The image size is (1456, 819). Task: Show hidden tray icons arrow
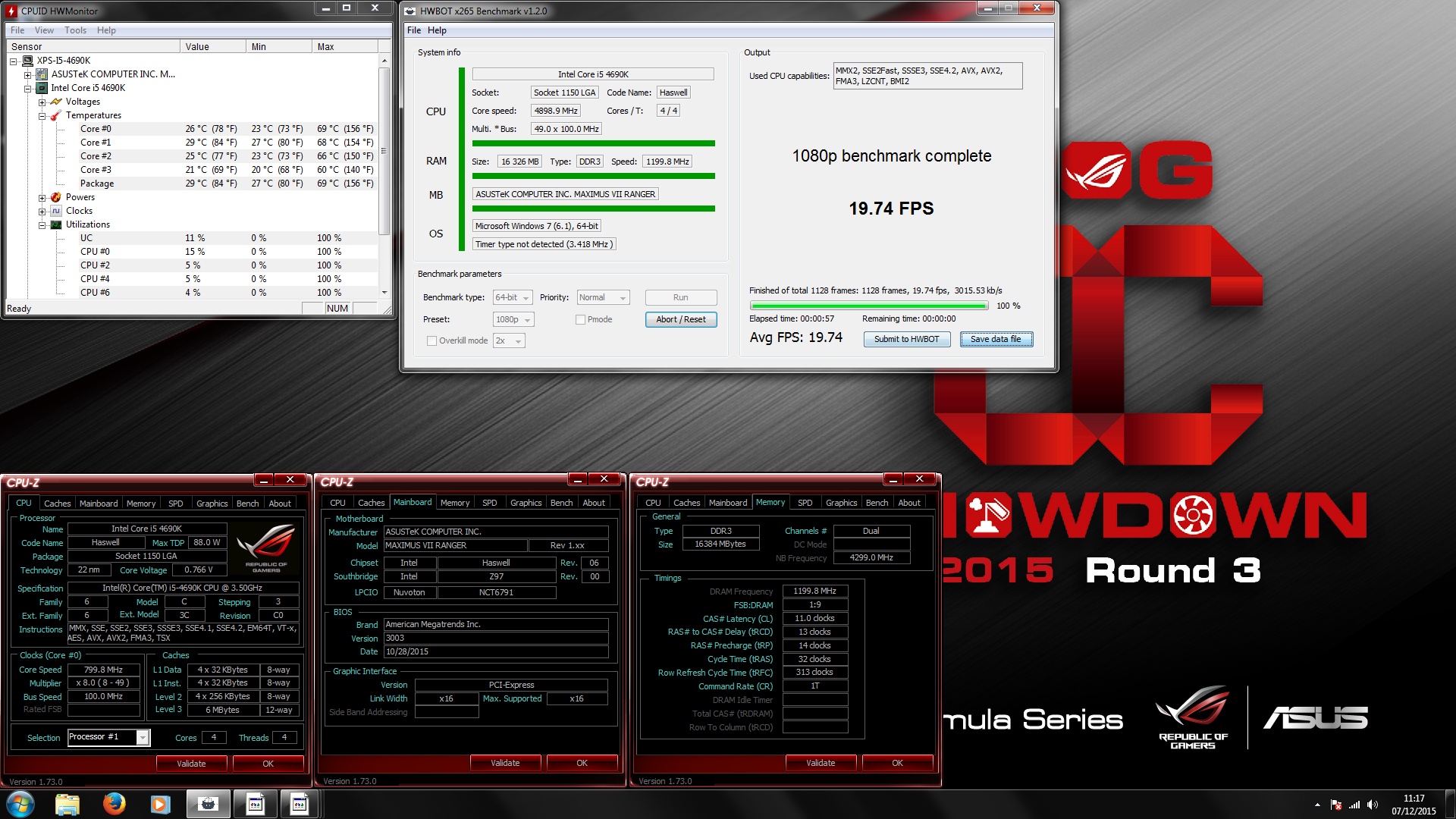tap(1317, 805)
